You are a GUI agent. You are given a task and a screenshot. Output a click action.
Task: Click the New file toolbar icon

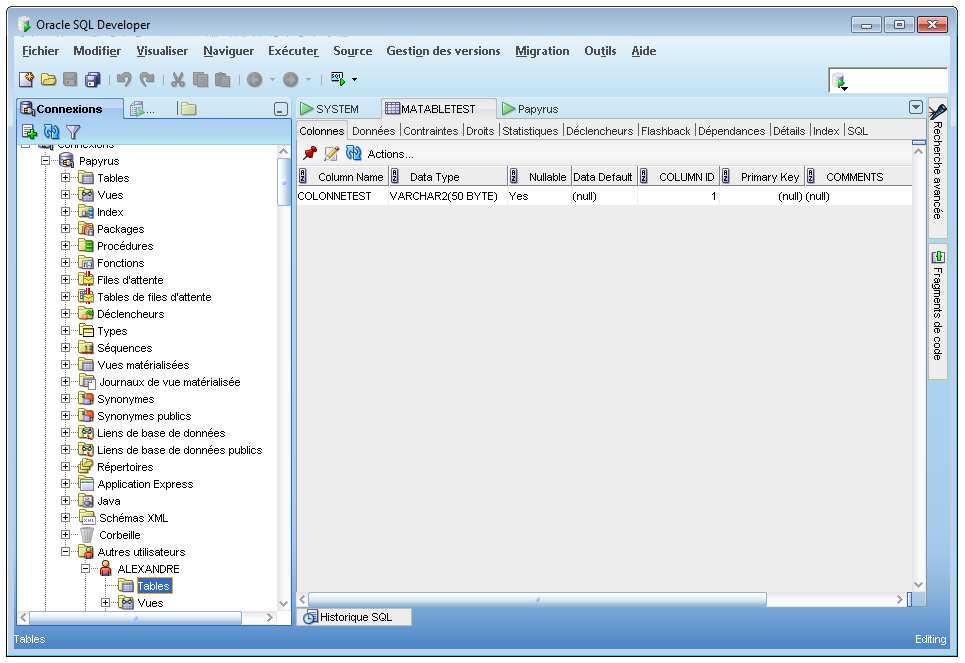coord(28,79)
